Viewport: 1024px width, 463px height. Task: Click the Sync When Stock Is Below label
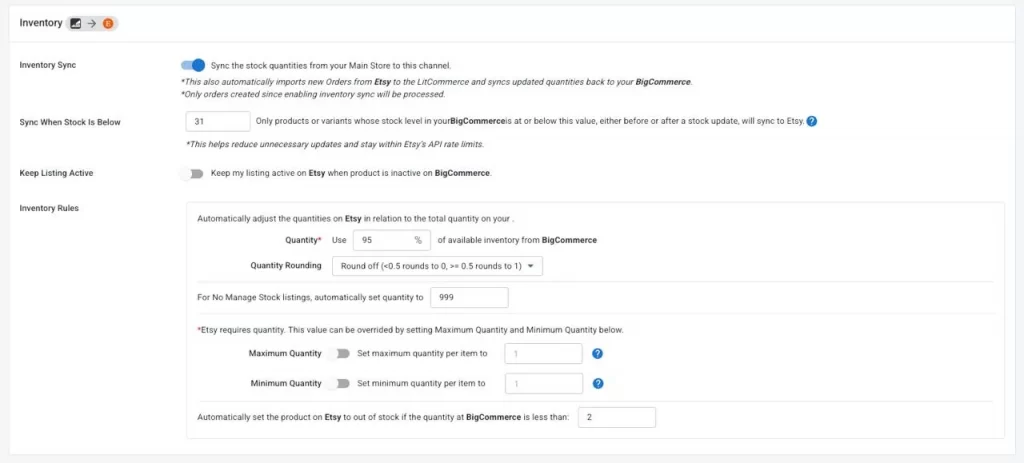pos(70,121)
